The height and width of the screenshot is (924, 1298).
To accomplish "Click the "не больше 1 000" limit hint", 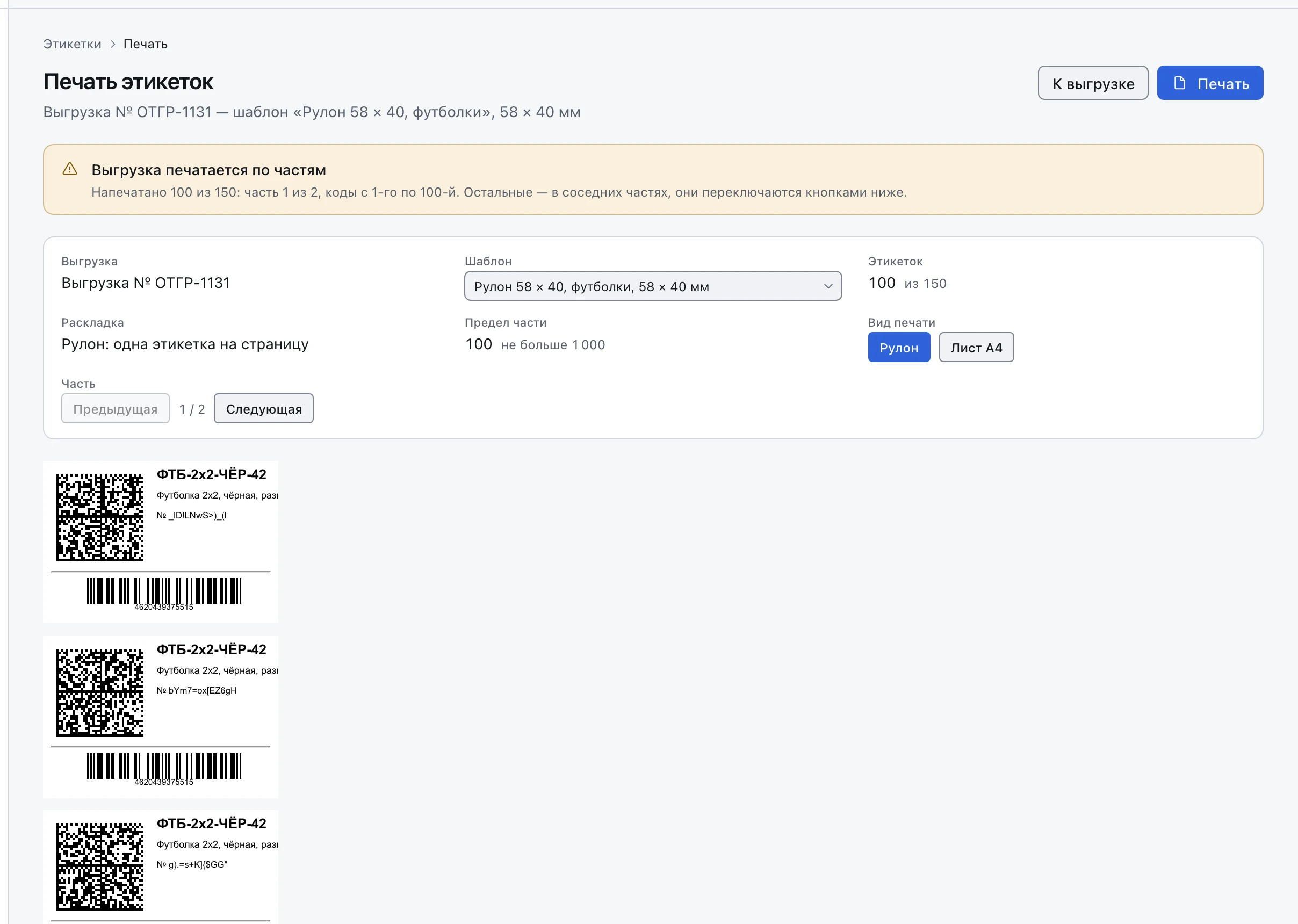I will point(552,345).
